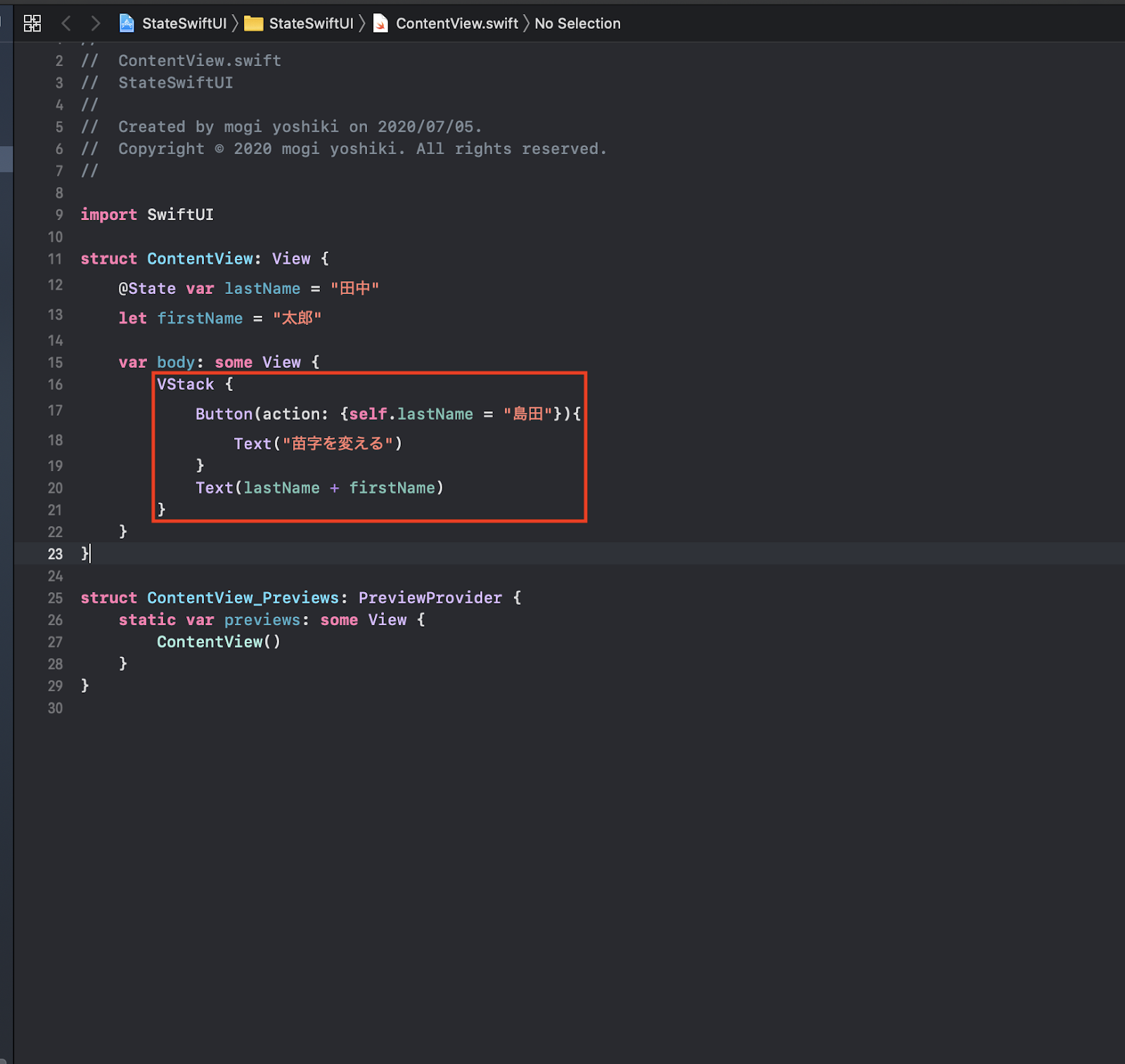Click the 'Created by mogi yoshiki' comment
Viewport: 1125px width, 1064px height.
click(300, 127)
